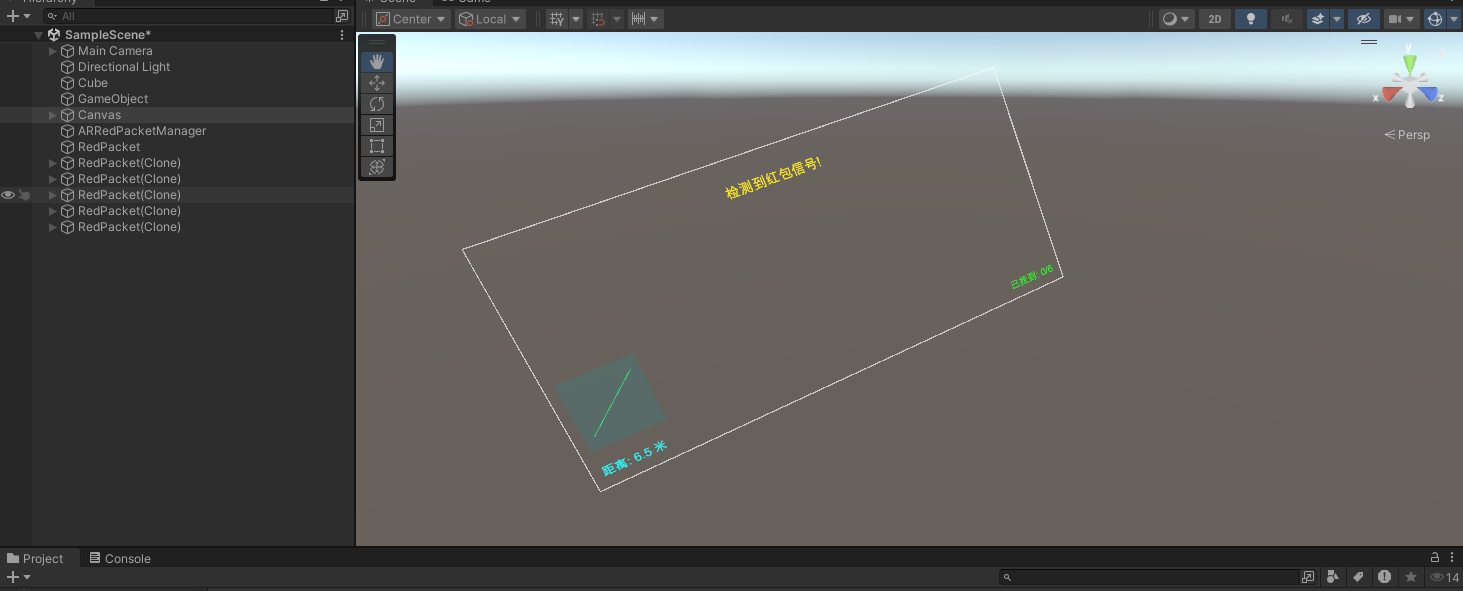Select the Scale tool
Viewport: 1463px width, 591px height.
(x=377, y=125)
